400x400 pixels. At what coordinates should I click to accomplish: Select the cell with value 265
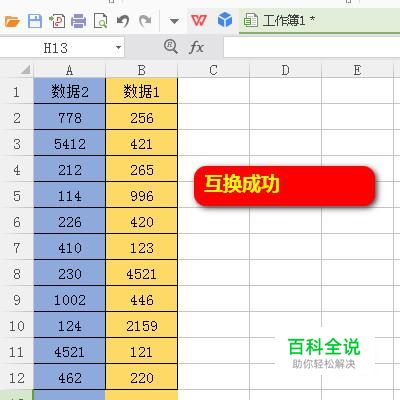(x=141, y=170)
